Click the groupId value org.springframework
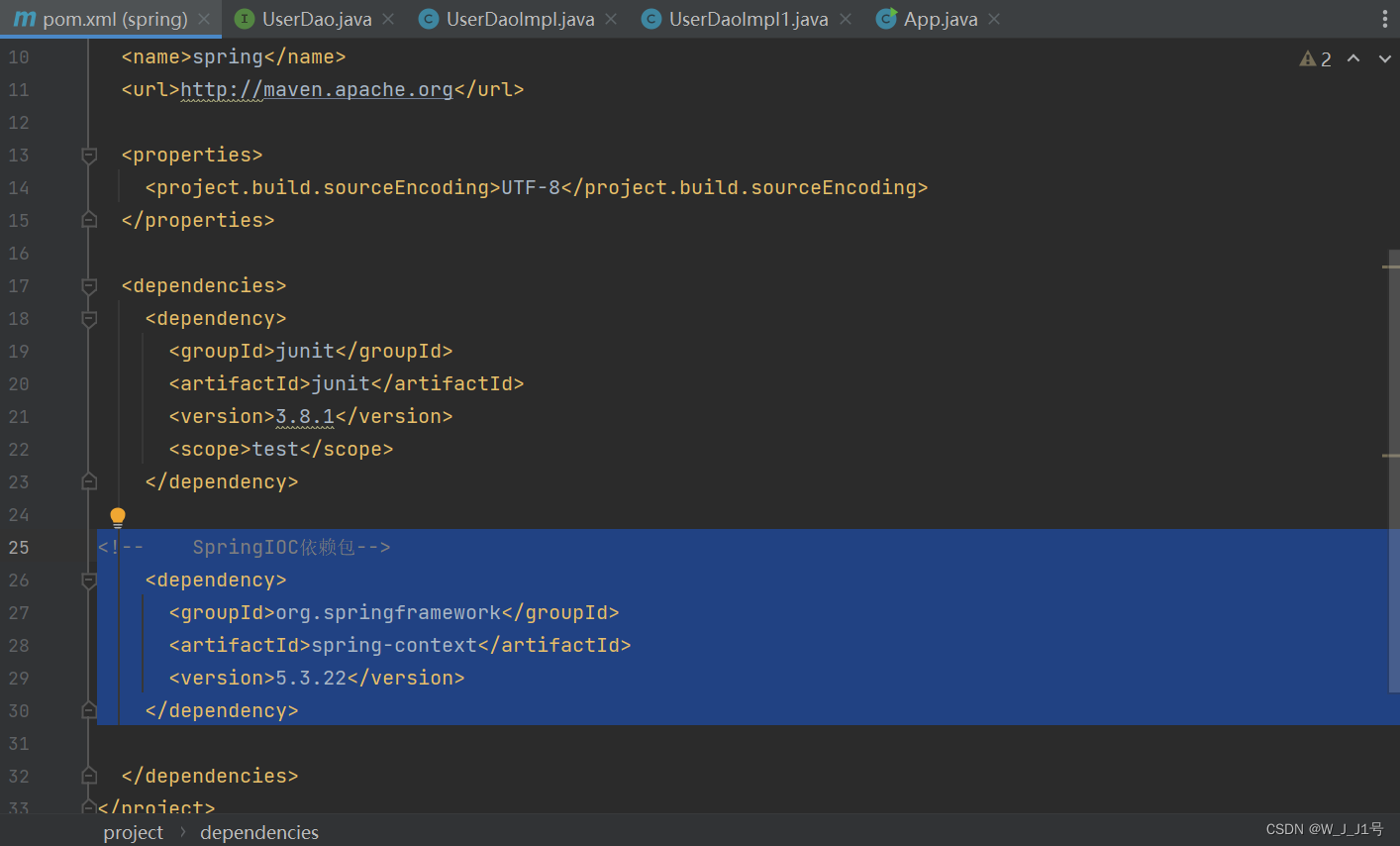Screen dimensions: 1400x846 pyautogui.click(x=388, y=612)
